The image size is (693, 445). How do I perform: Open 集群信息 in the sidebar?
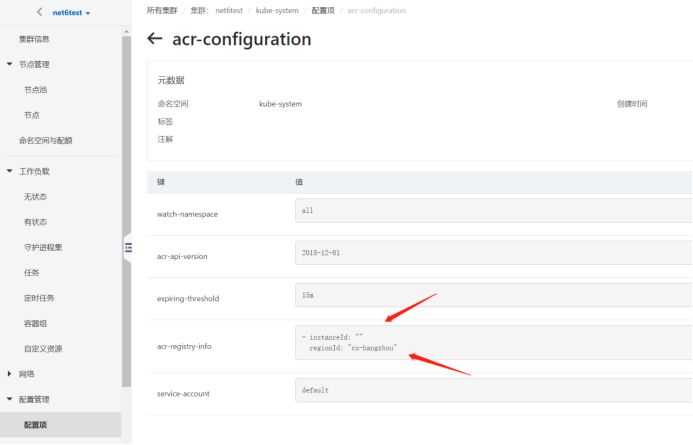34,39
